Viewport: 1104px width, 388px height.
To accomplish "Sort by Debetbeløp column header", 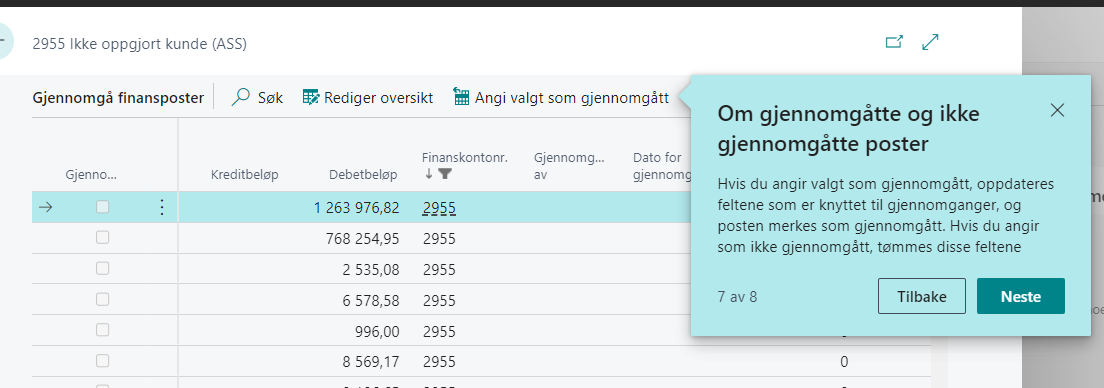I will click(363, 175).
